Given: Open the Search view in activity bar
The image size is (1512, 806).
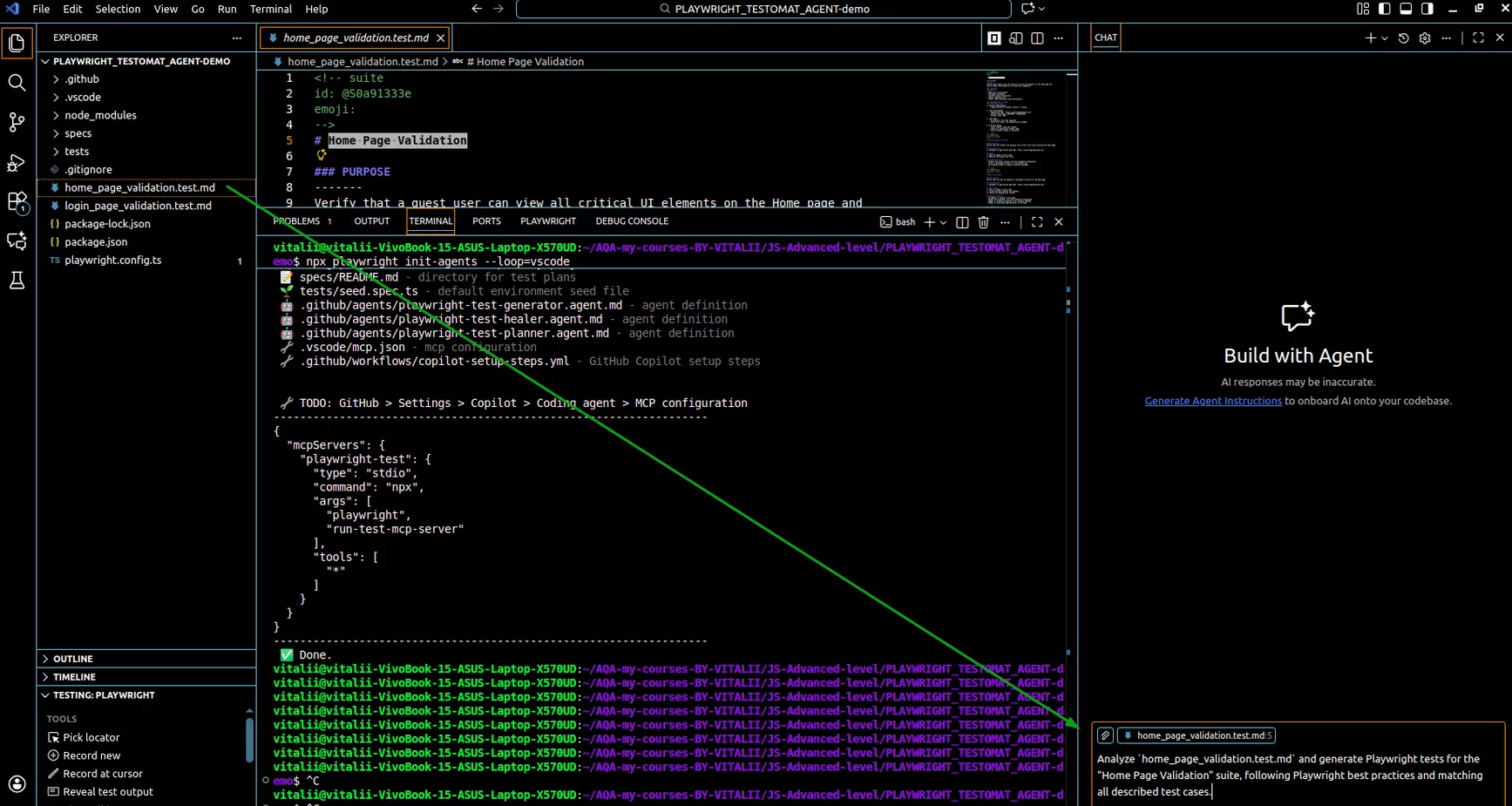Looking at the screenshot, I should (17, 83).
